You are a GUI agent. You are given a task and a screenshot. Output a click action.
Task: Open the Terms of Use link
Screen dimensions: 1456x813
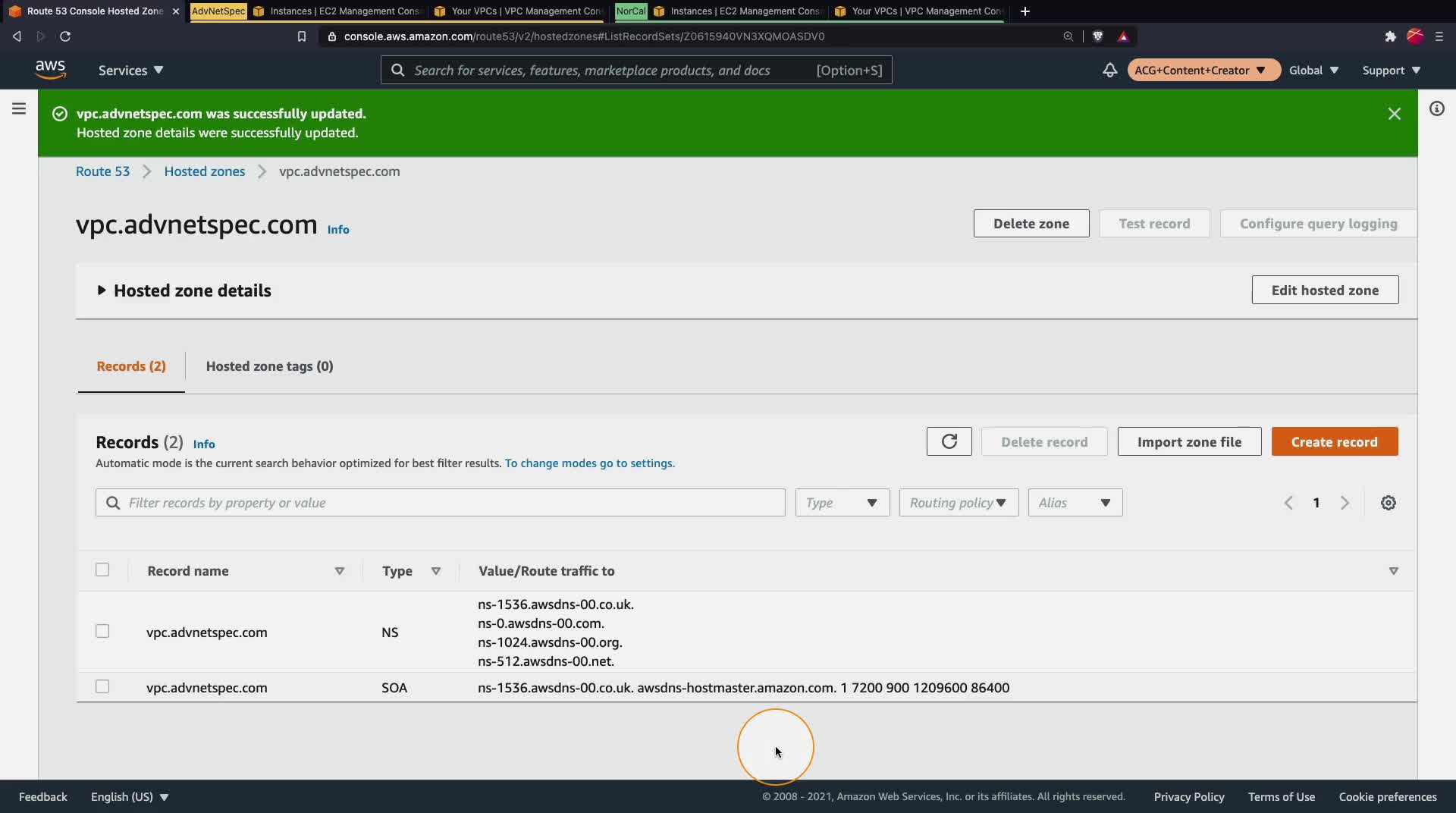point(1281,797)
